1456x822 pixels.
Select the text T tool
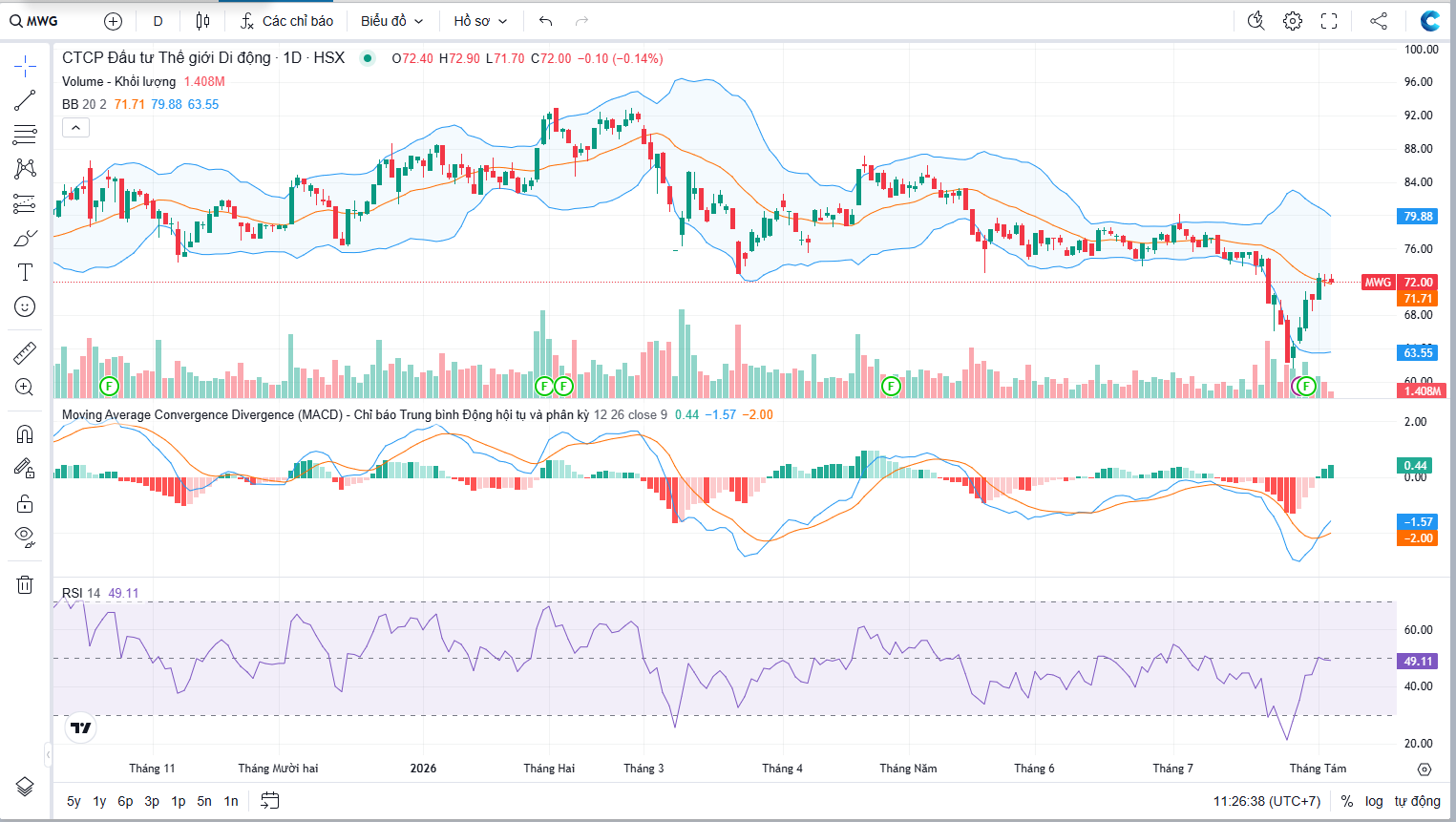[25, 272]
